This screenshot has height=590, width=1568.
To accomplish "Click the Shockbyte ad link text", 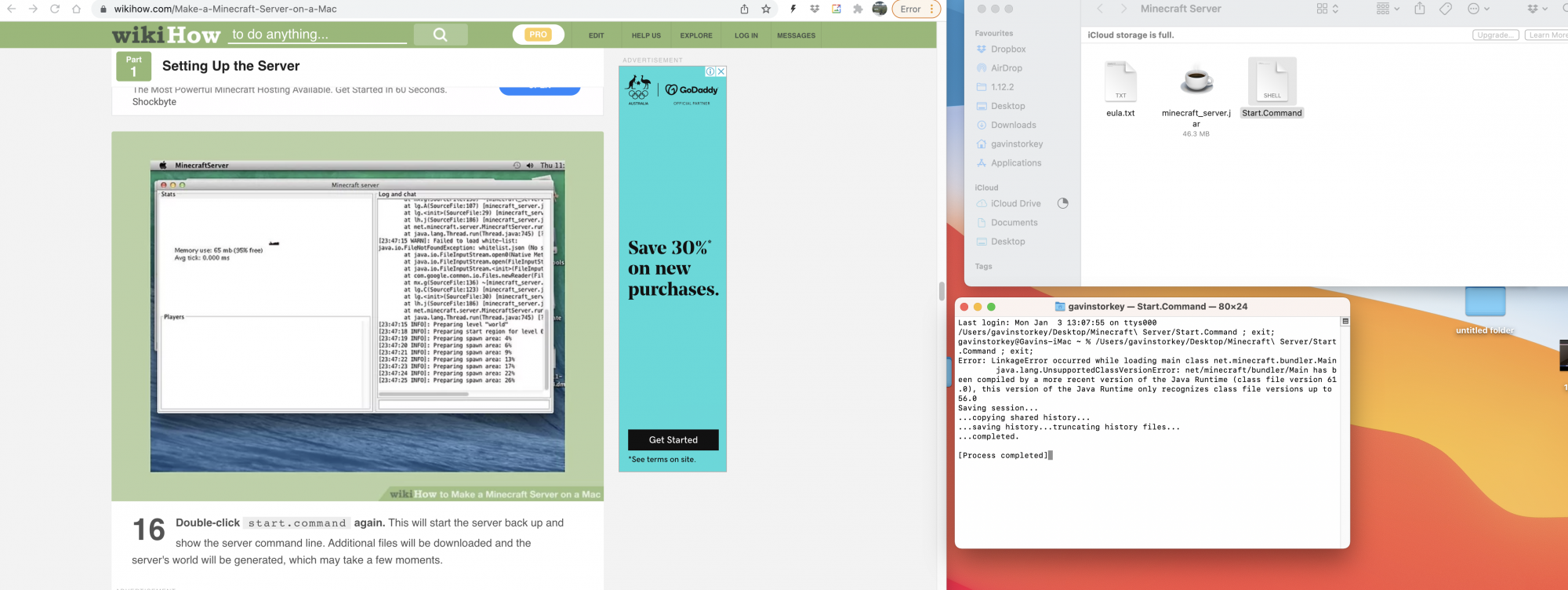I will (154, 102).
